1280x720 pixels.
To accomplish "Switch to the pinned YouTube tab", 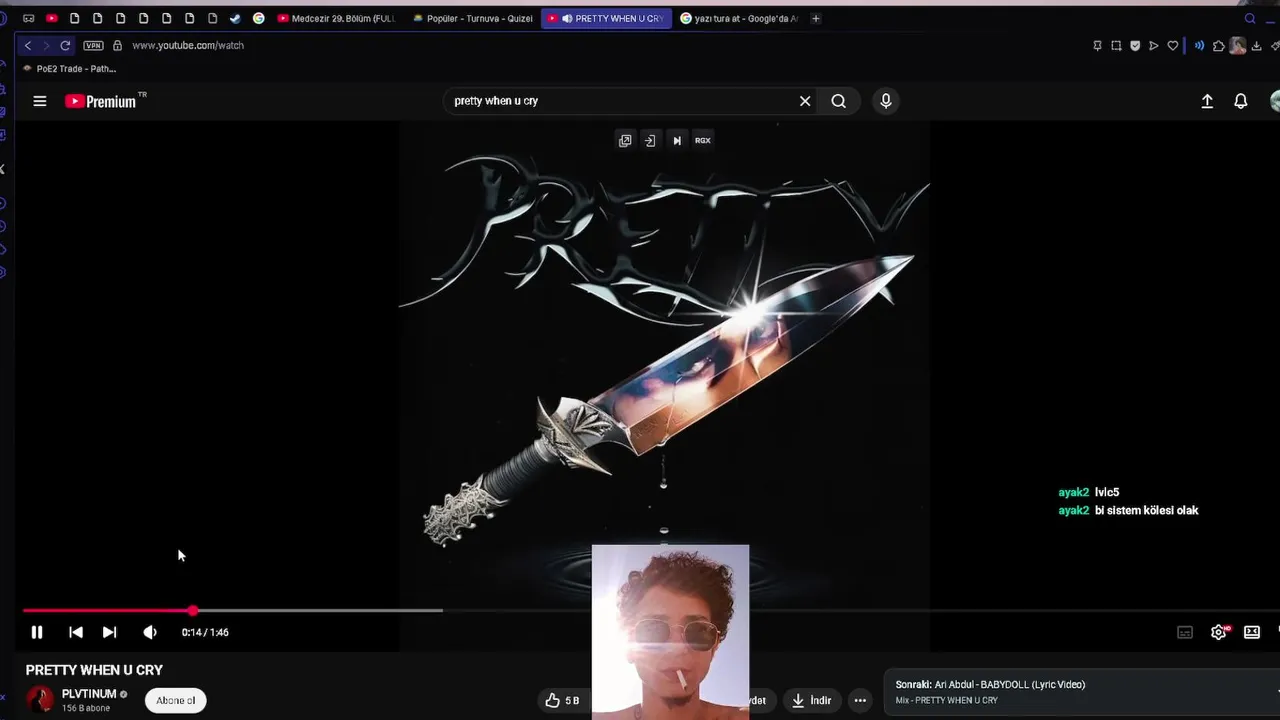I will [51, 18].
